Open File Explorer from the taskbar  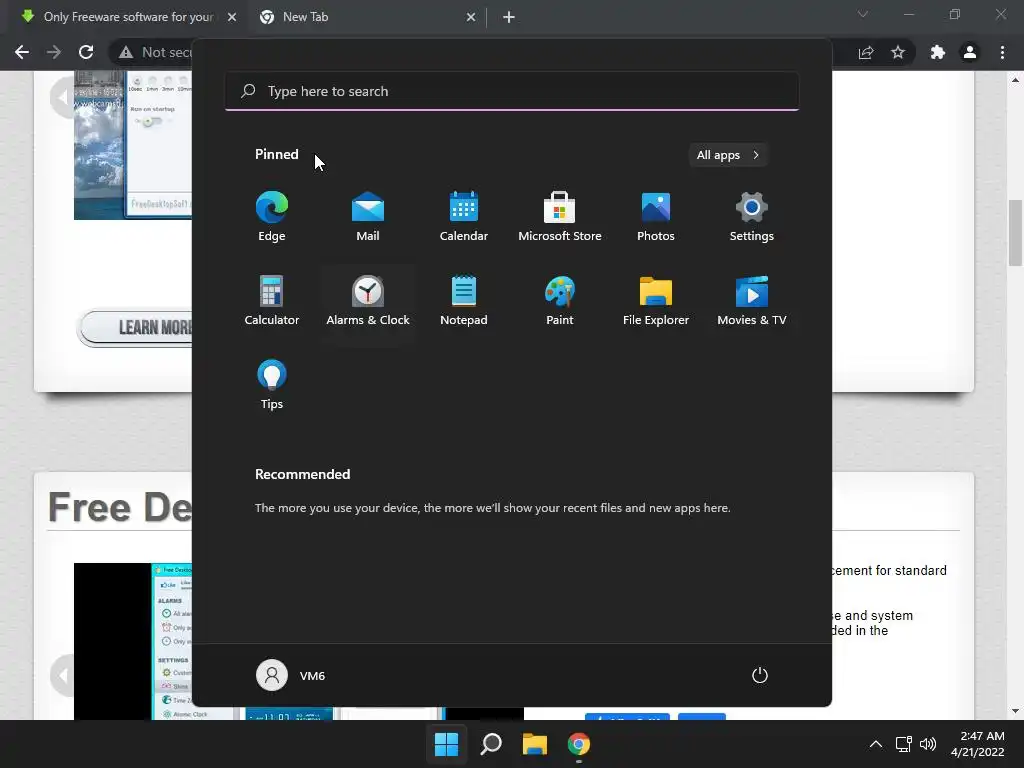[x=534, y=744]
